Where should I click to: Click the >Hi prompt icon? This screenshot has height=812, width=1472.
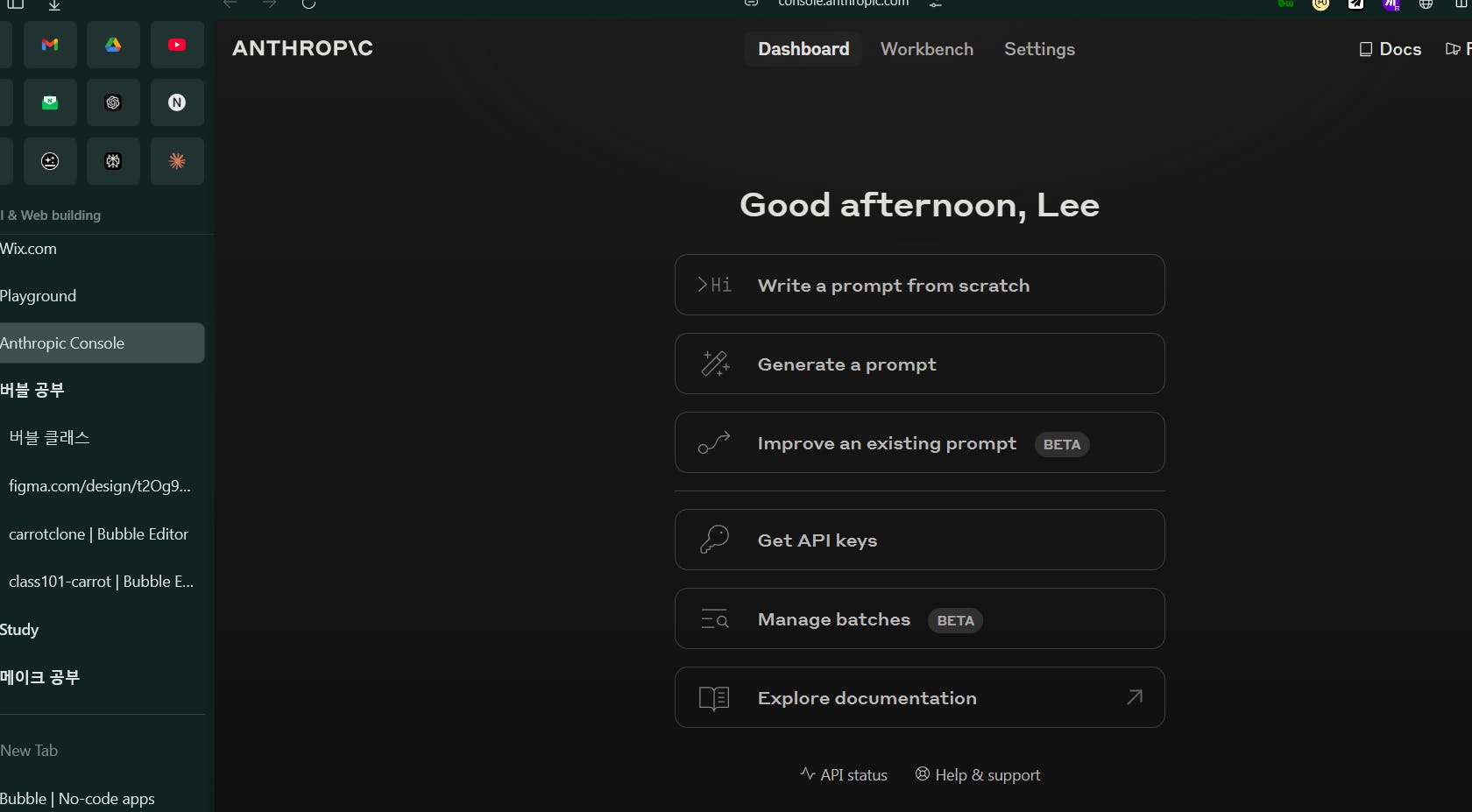[714, 285]
